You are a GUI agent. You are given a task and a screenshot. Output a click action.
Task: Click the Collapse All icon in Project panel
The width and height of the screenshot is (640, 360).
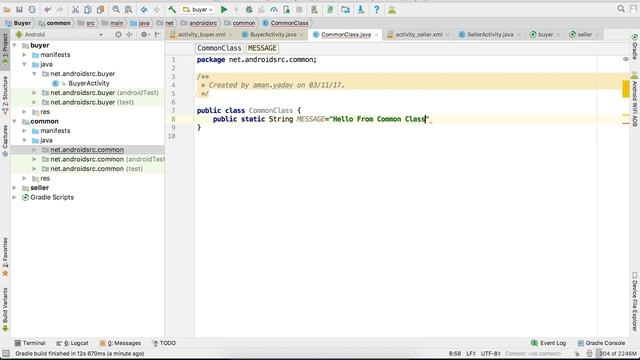click(129, 35)
